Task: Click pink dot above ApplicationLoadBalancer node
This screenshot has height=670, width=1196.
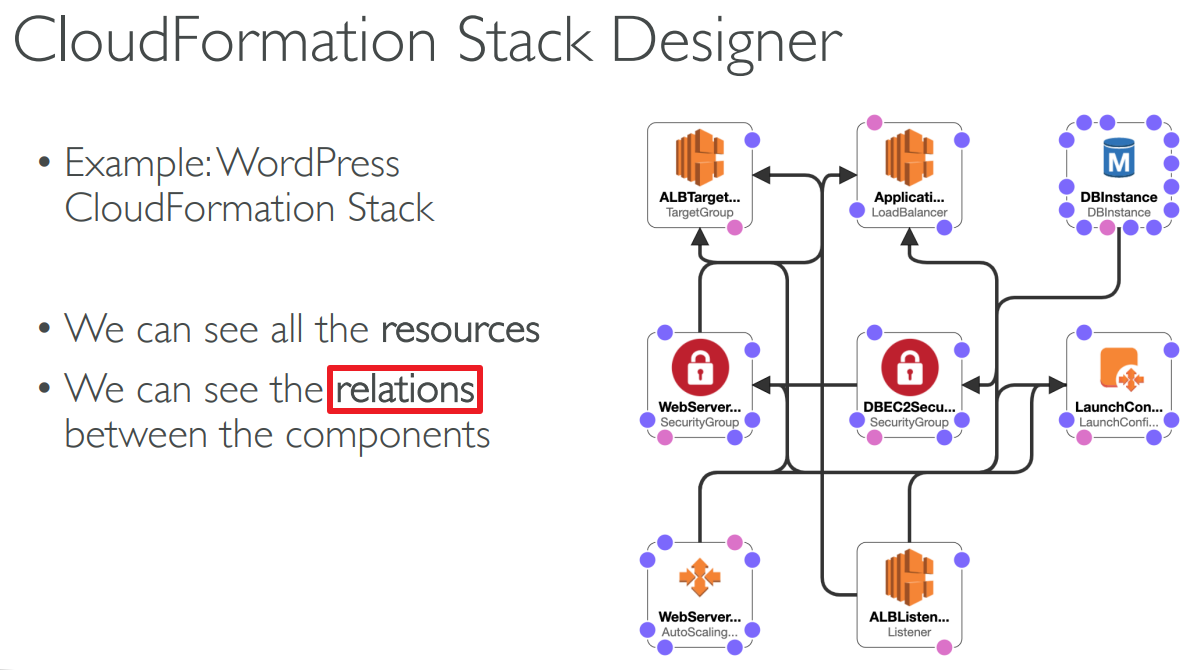Action: pyautogui.click(x=875, y=123)
